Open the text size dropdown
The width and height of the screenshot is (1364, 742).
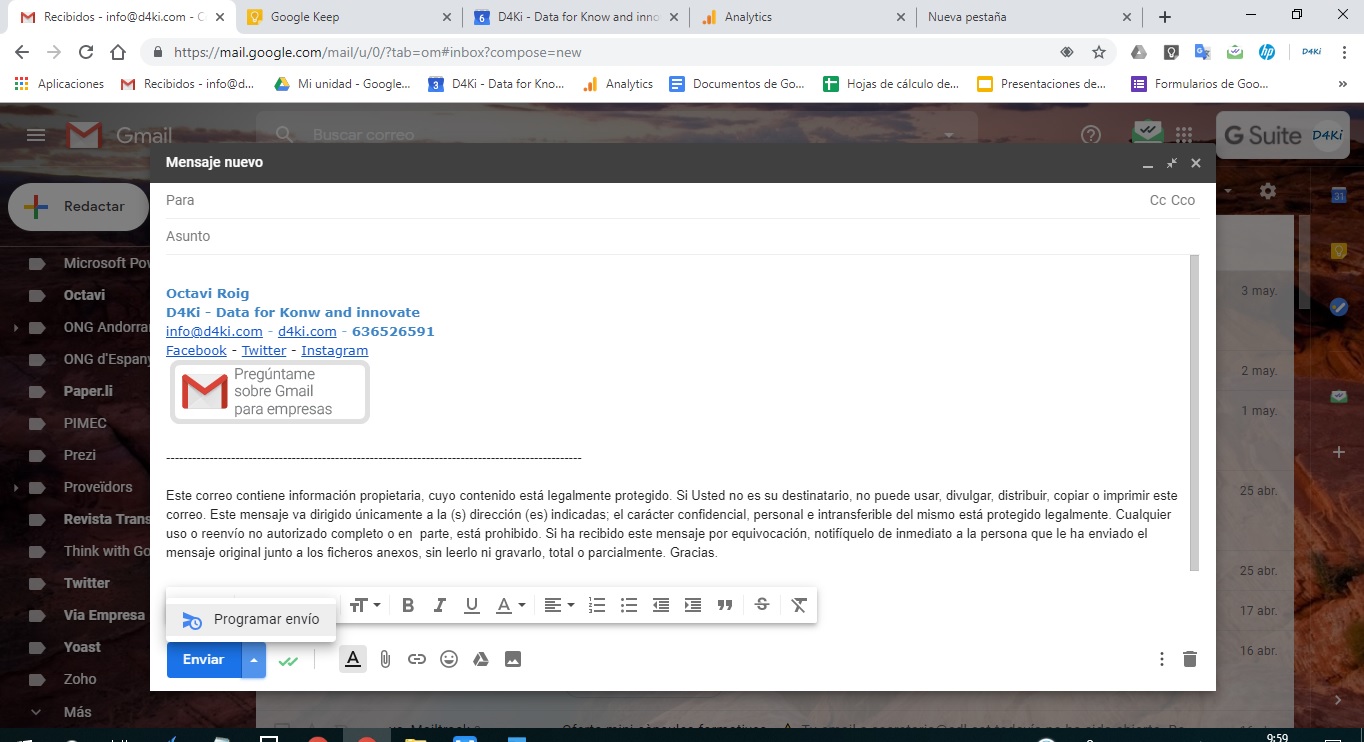click(x=364, y=605)
